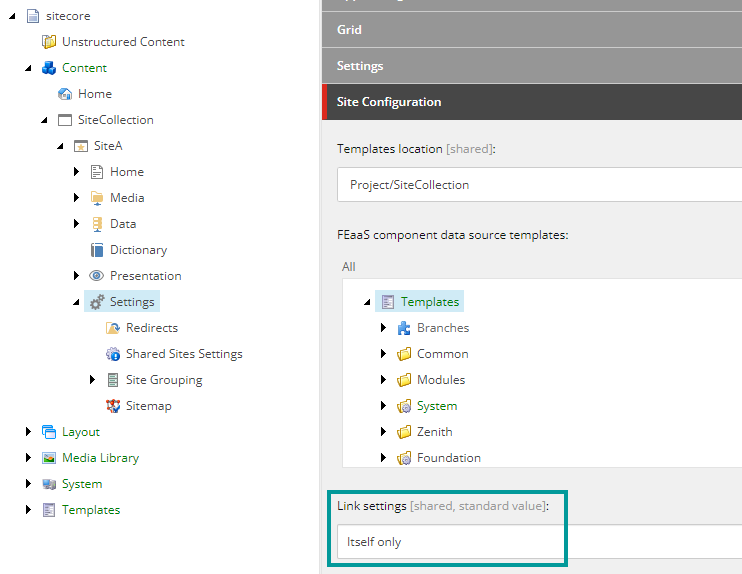Select System label in data source tree

437,406
